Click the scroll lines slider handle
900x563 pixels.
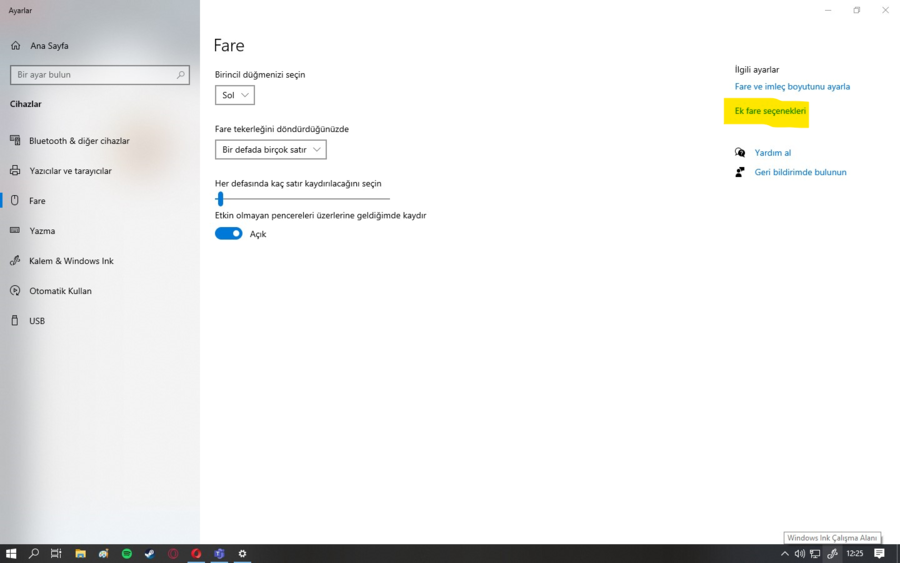(220, 199)
